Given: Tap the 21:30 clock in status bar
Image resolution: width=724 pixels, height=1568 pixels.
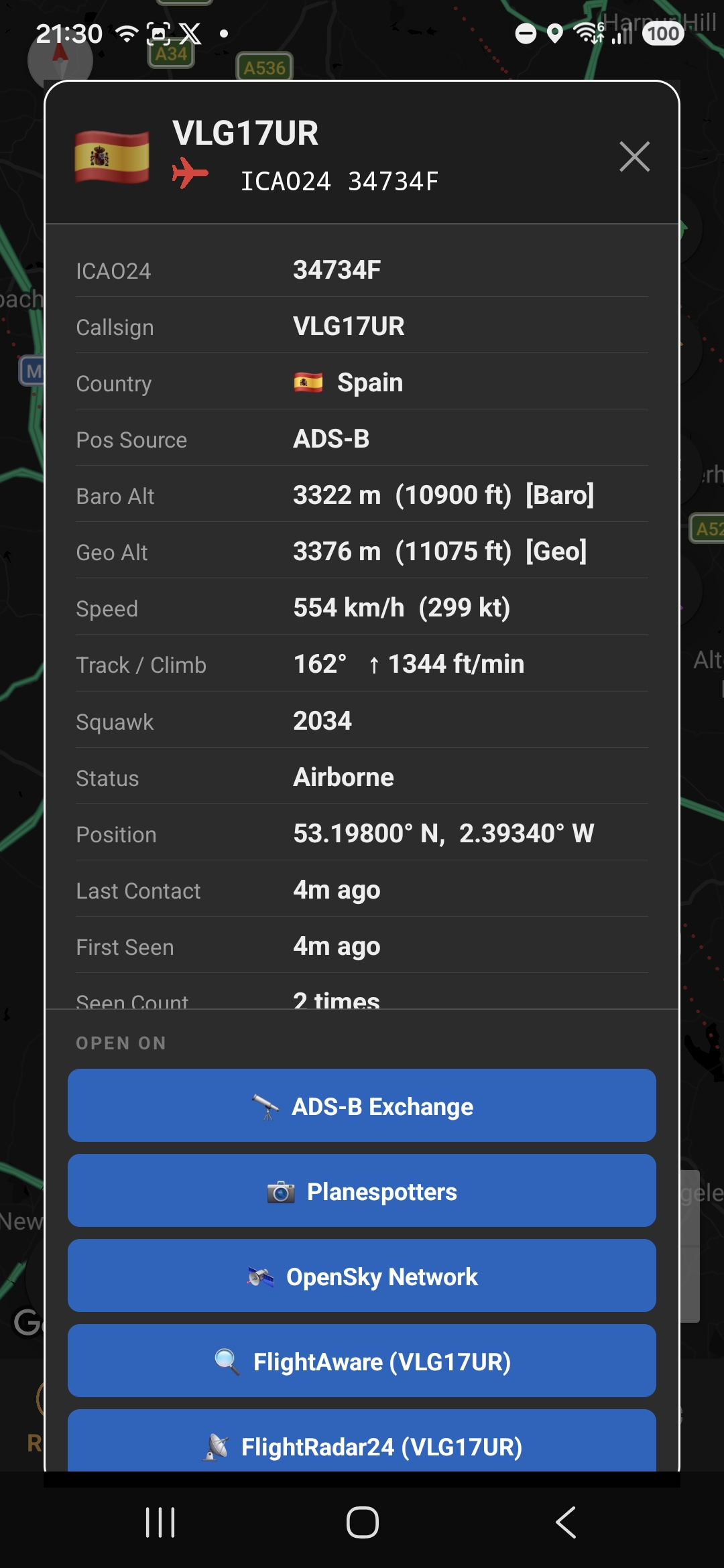Looking at the screenshot, I should click(69, 33).
